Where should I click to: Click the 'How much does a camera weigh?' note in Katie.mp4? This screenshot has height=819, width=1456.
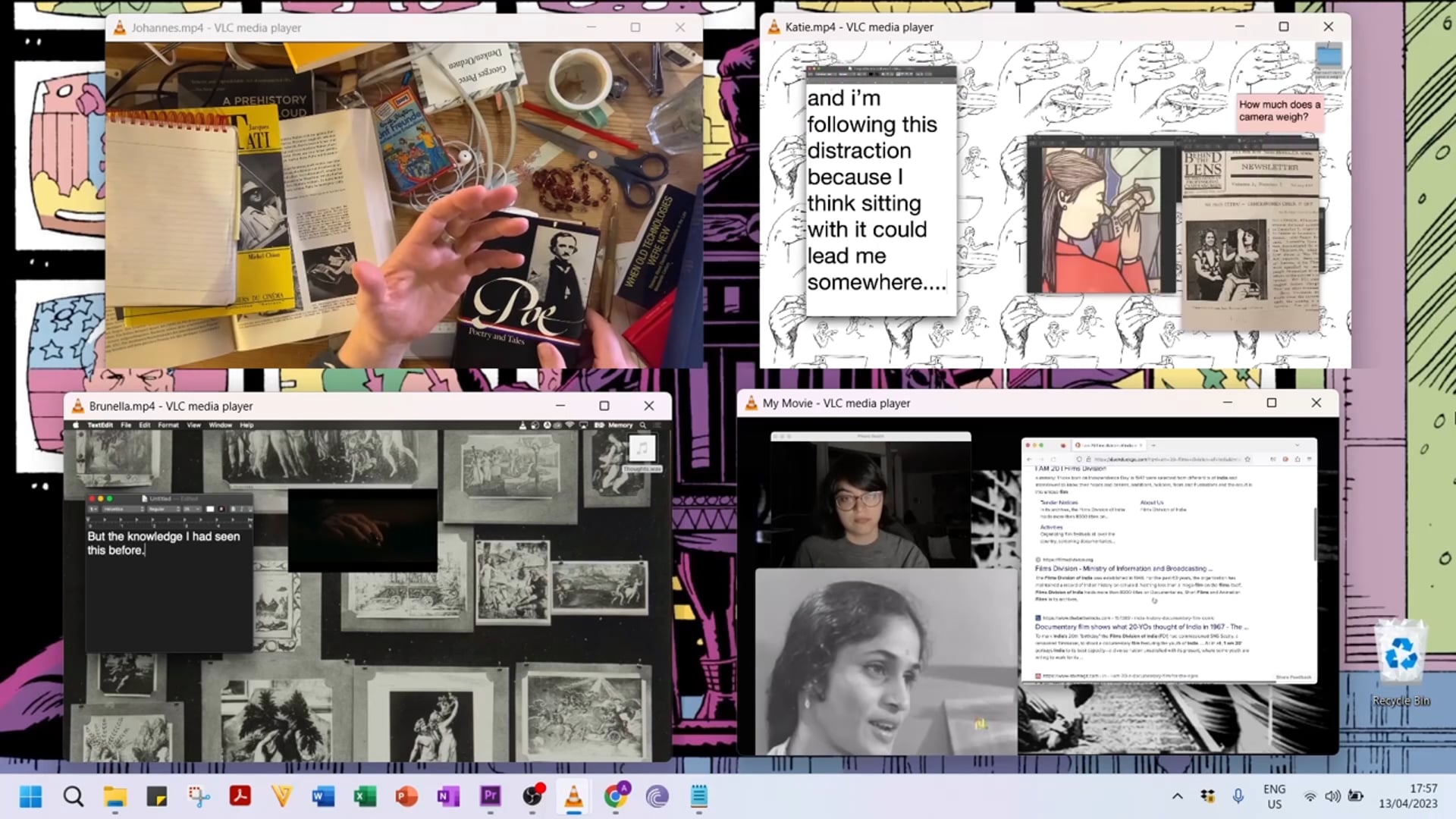click(x=1279, y=111)
